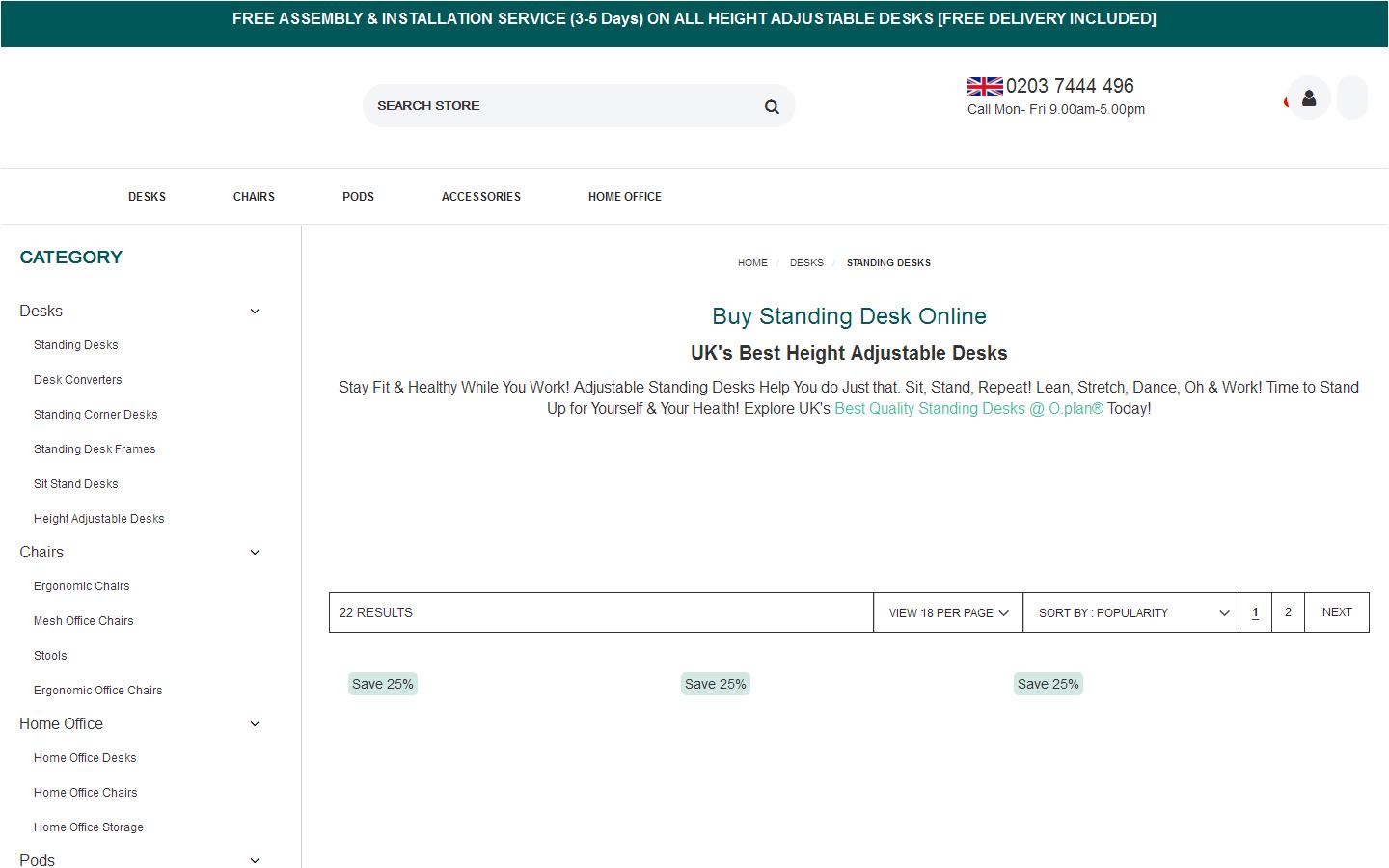Screen dimensions: 1389x868
Task: Open the View 18 Per Page dropdown
Action: click(x=948, y=612)
